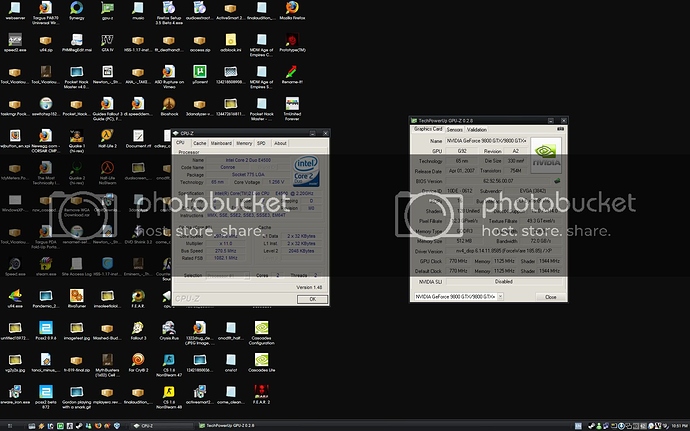Viewport: 690px width, 431px height.
Task: Open the Half-Life 2 desktop shortcut
Action: 107,138
